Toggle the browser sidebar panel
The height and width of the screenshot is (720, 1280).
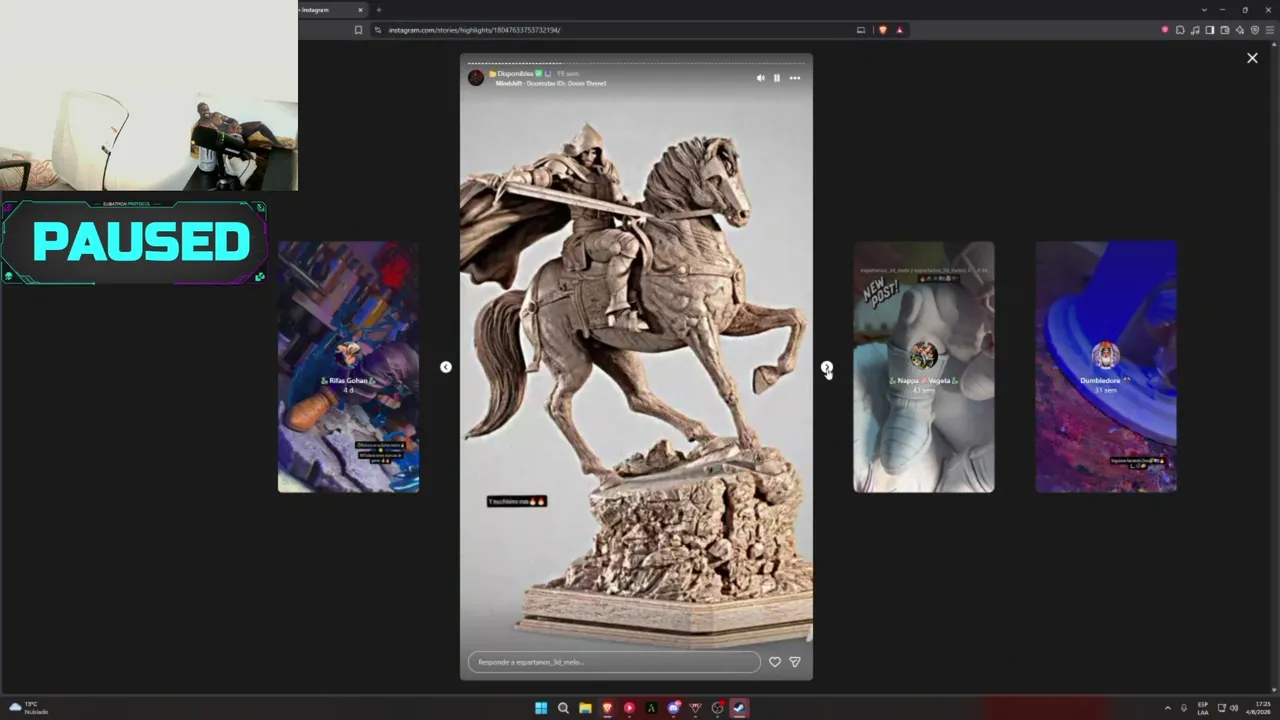pos(1210,30)
